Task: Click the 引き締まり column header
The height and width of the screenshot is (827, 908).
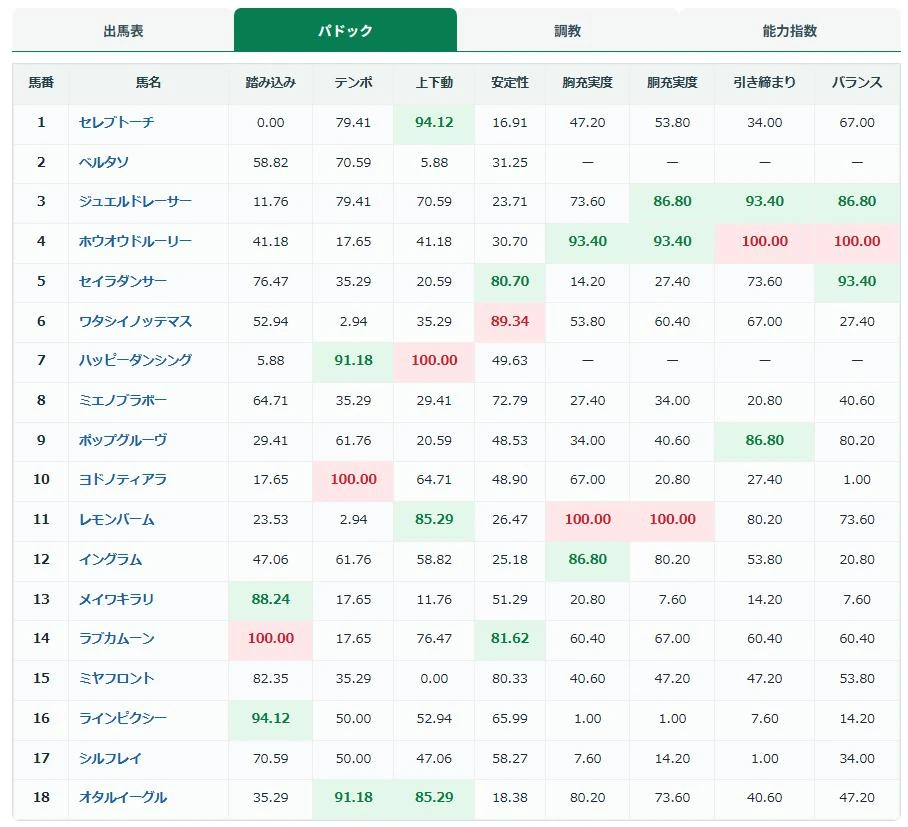Action: pyautogui.click(x=764, y=83)
